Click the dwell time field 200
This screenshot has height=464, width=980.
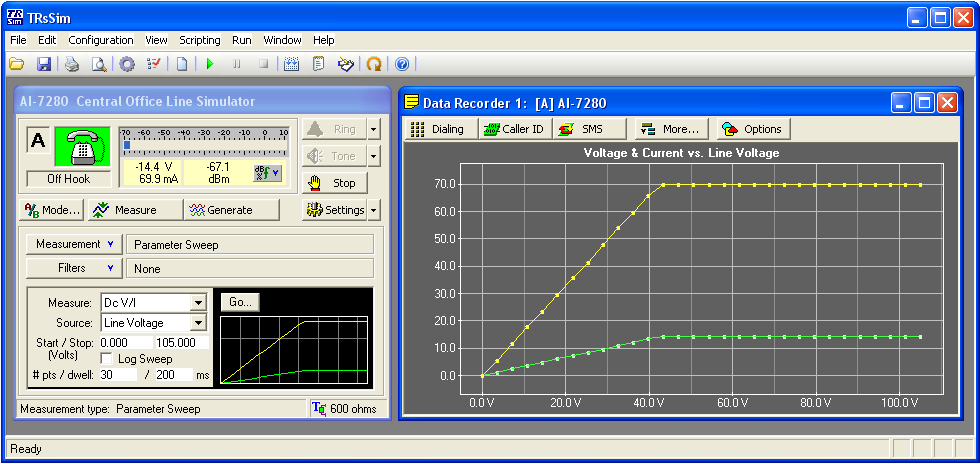[173, 375]
